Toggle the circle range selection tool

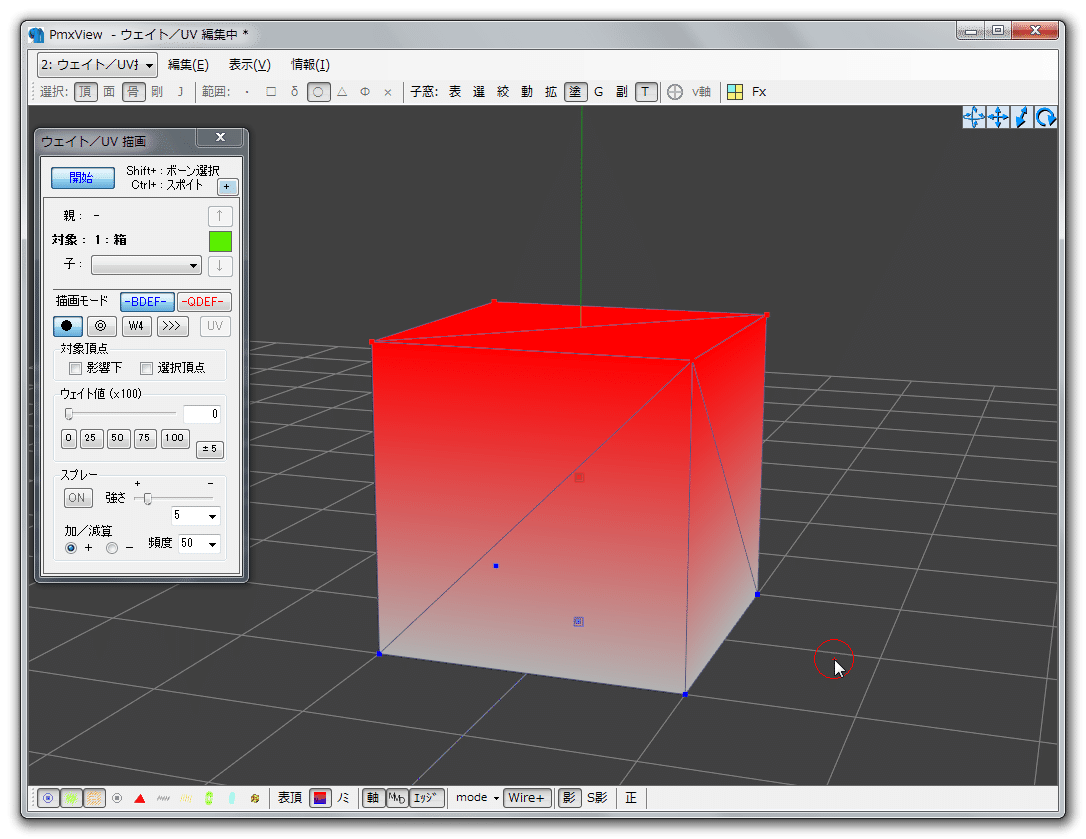[x=318, y=91]
